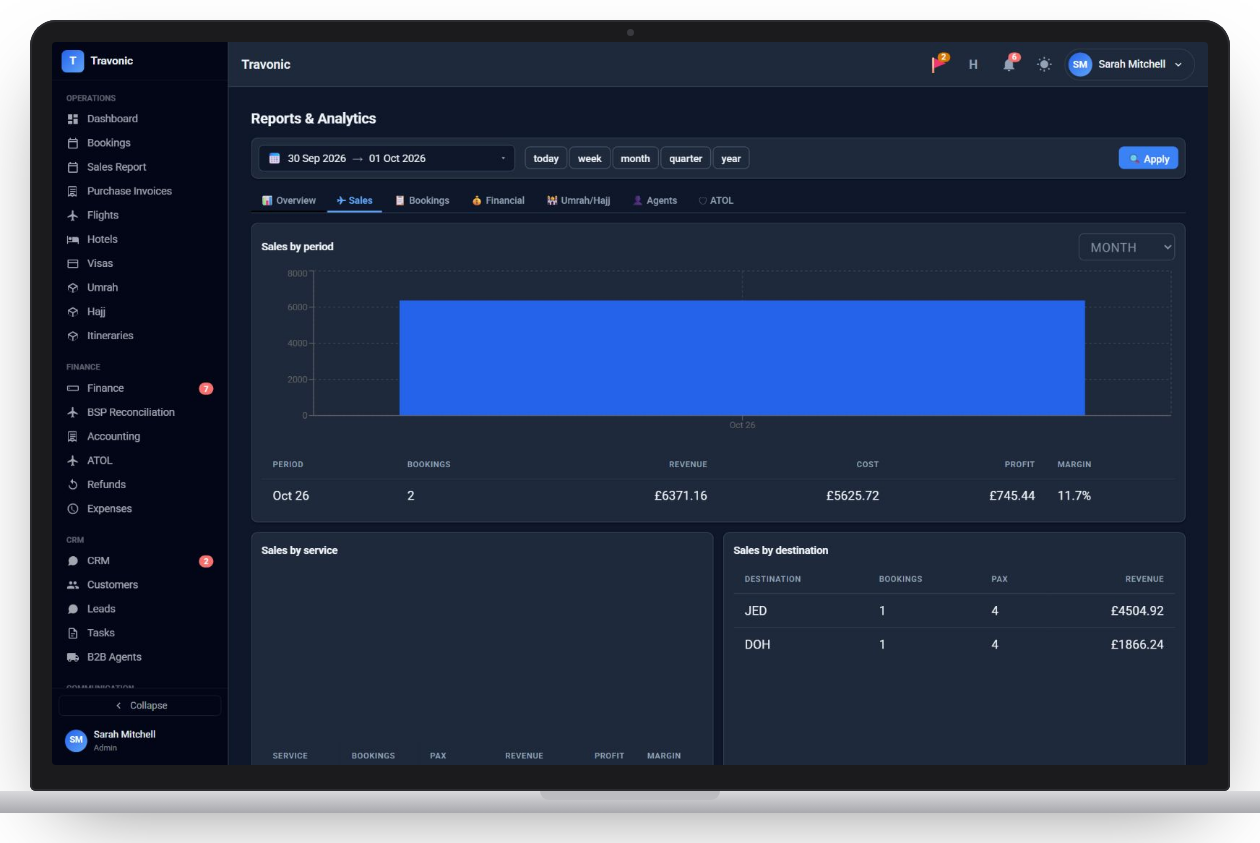Switch to the Financial tab
This screenshot has width=1260, height=843.
[498, 201]
